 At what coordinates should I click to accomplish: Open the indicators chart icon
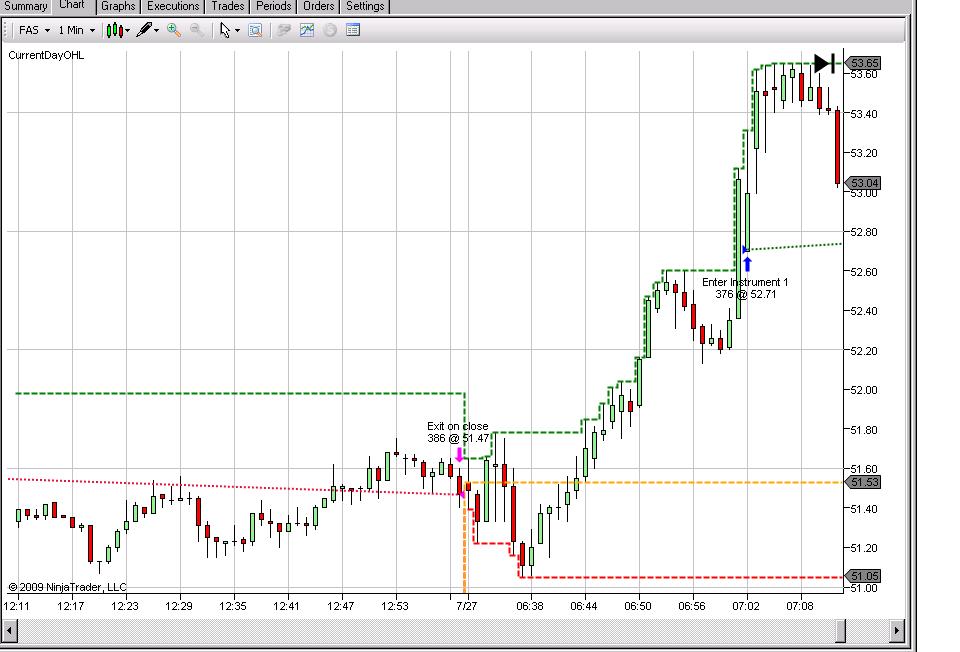307,30
